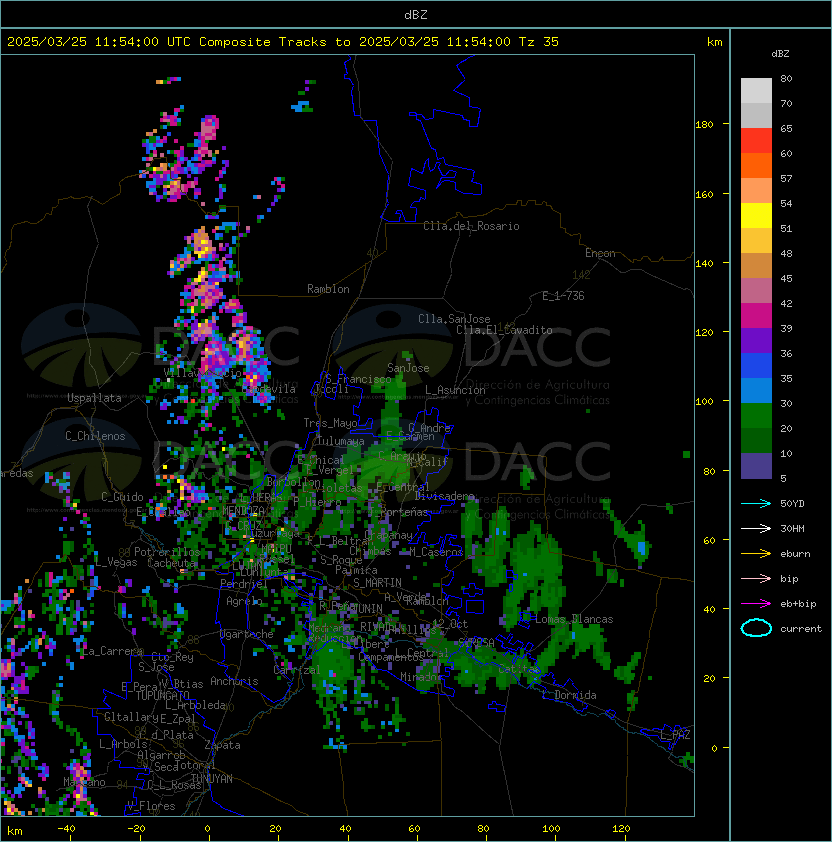The height and width of the screenshot is (842, 832).
Task: Click the 'current' legend label
Action: point(801,629)
